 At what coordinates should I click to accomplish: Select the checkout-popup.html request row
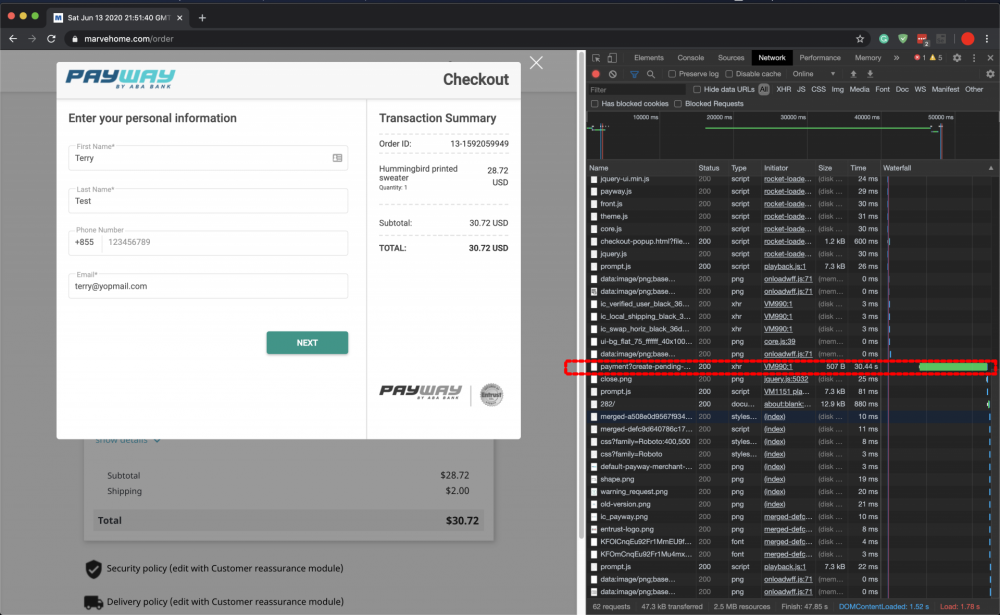tap(791, 242)
